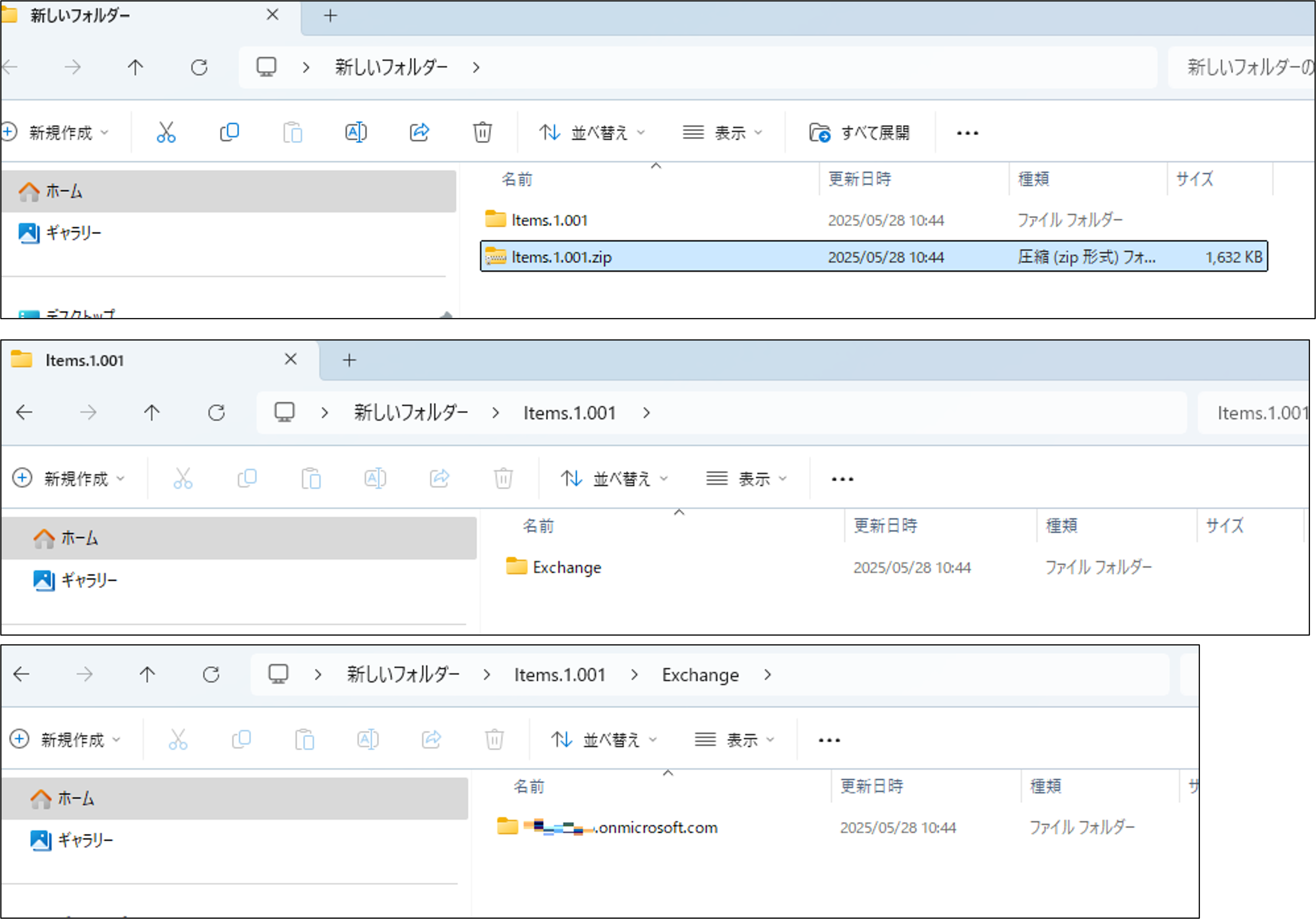The image size is (1316, 919).
Task: Refresh the Items.1.001 window
Action: click(216, 412)
